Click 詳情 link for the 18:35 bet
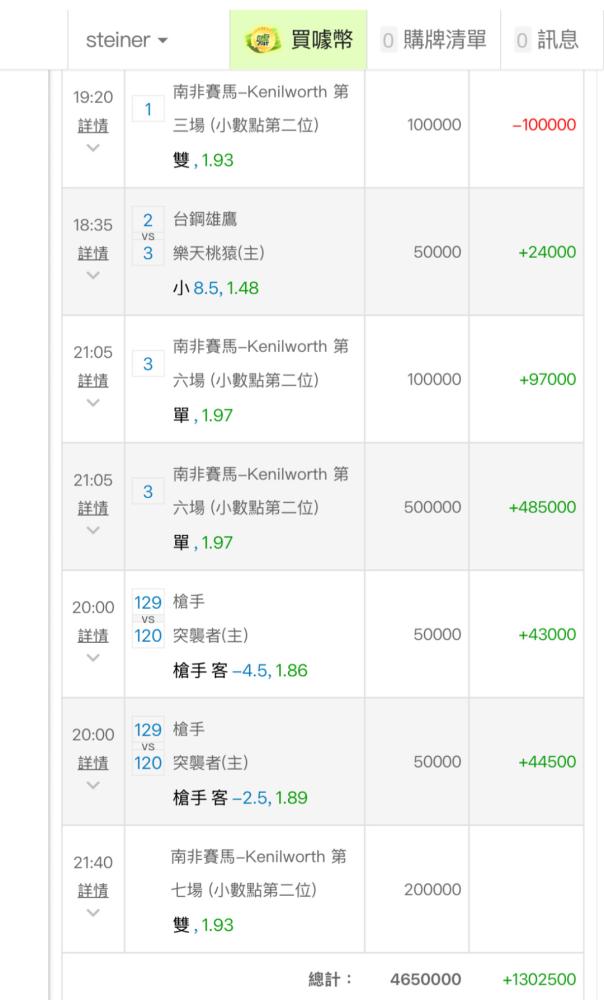The width and height of the screenshot is (604, 1000). click(x=93, y=253)
